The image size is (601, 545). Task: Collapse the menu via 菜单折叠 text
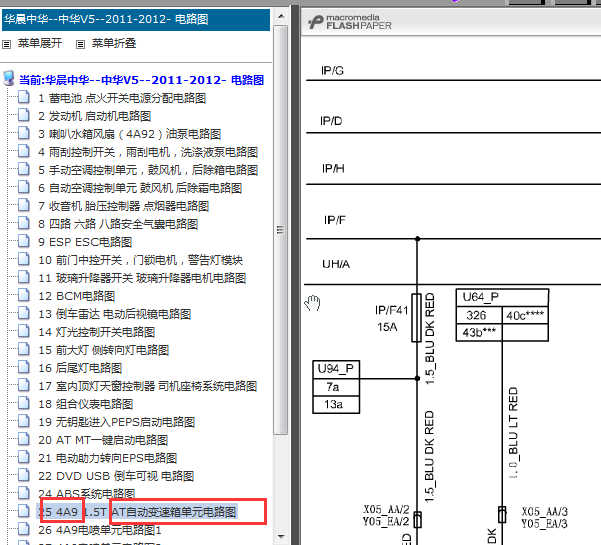(x=114, y=43)
